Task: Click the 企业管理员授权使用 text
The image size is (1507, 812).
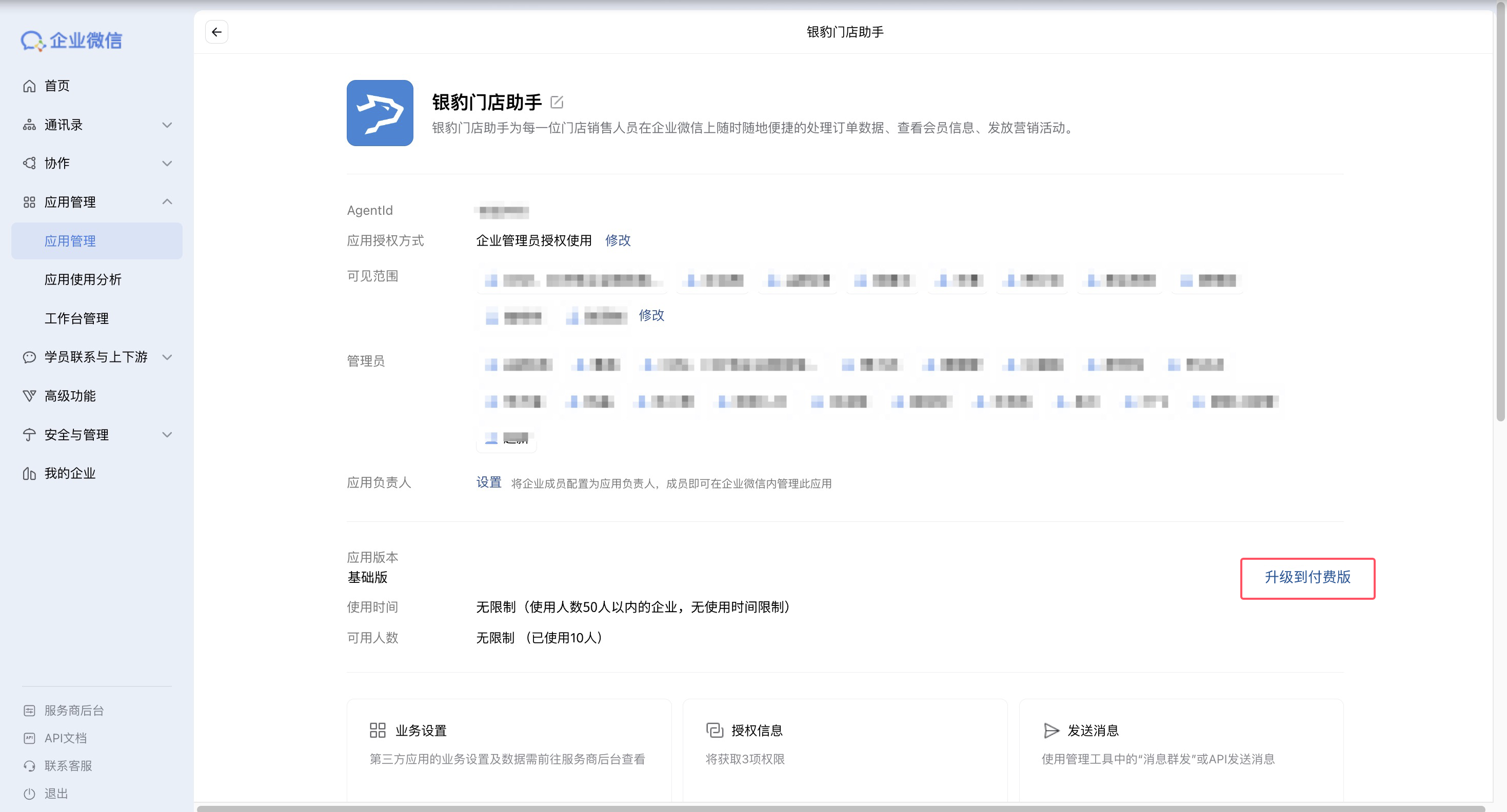Action: click(x=533, y=240)
